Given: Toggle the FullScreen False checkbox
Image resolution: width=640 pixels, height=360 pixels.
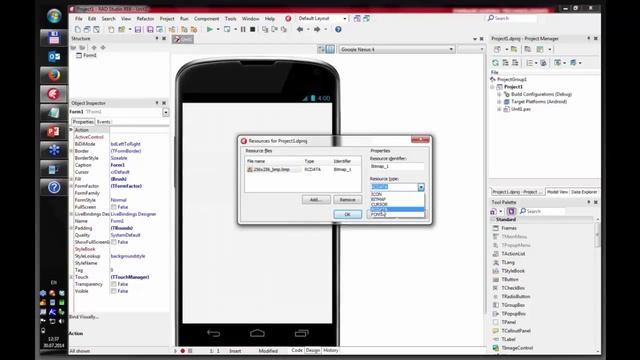Looking at the screenshot, I should (x=114, y=207).
